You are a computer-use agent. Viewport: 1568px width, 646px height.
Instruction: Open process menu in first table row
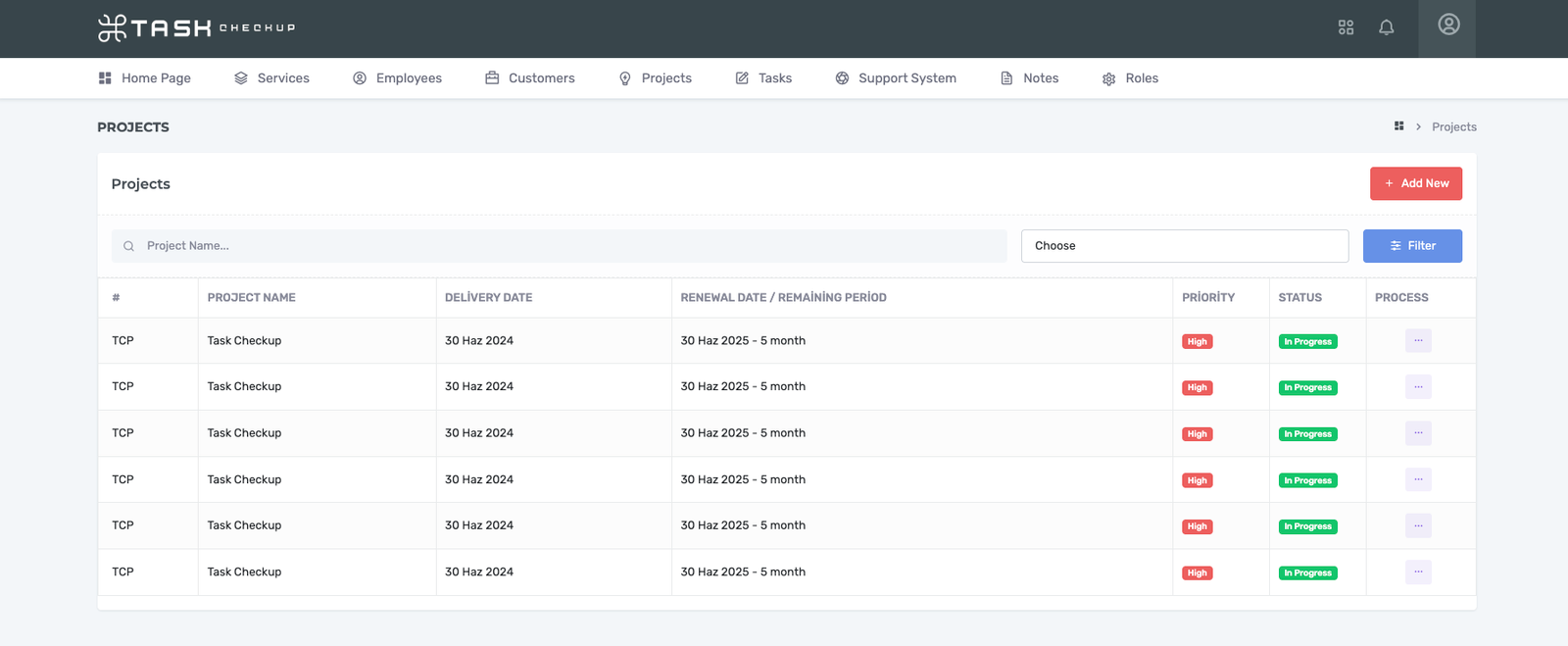(1418, 340)
